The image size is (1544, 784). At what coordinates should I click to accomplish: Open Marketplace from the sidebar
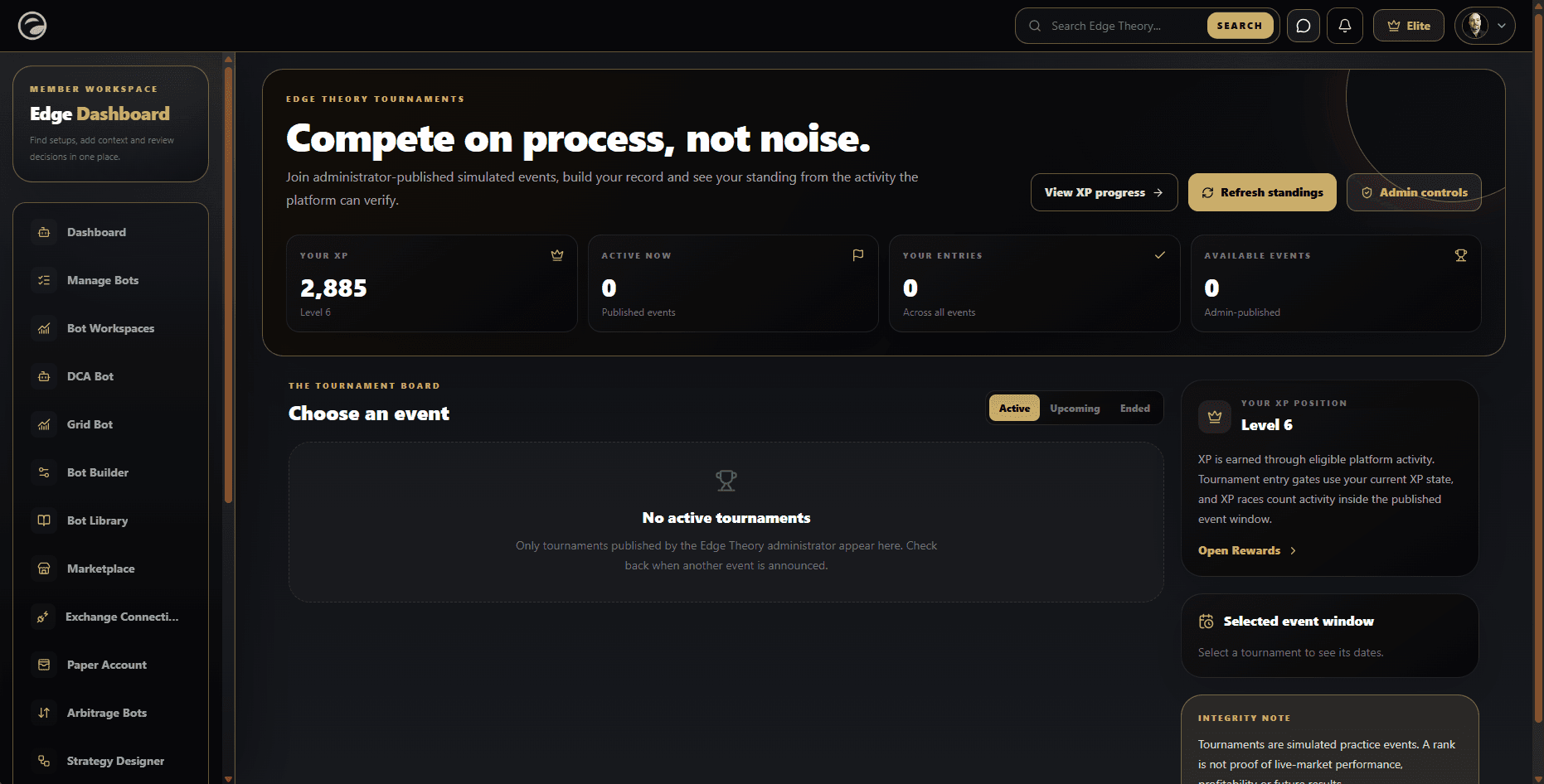pyautogui.click(x=110, y=569)
